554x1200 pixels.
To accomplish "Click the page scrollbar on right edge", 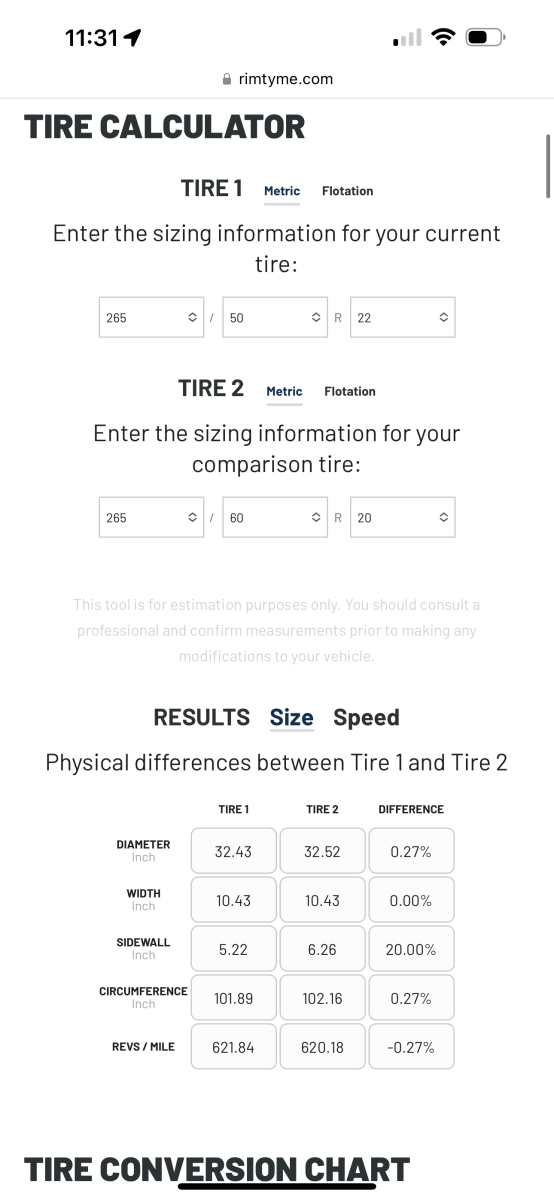I will coord(547,166).
